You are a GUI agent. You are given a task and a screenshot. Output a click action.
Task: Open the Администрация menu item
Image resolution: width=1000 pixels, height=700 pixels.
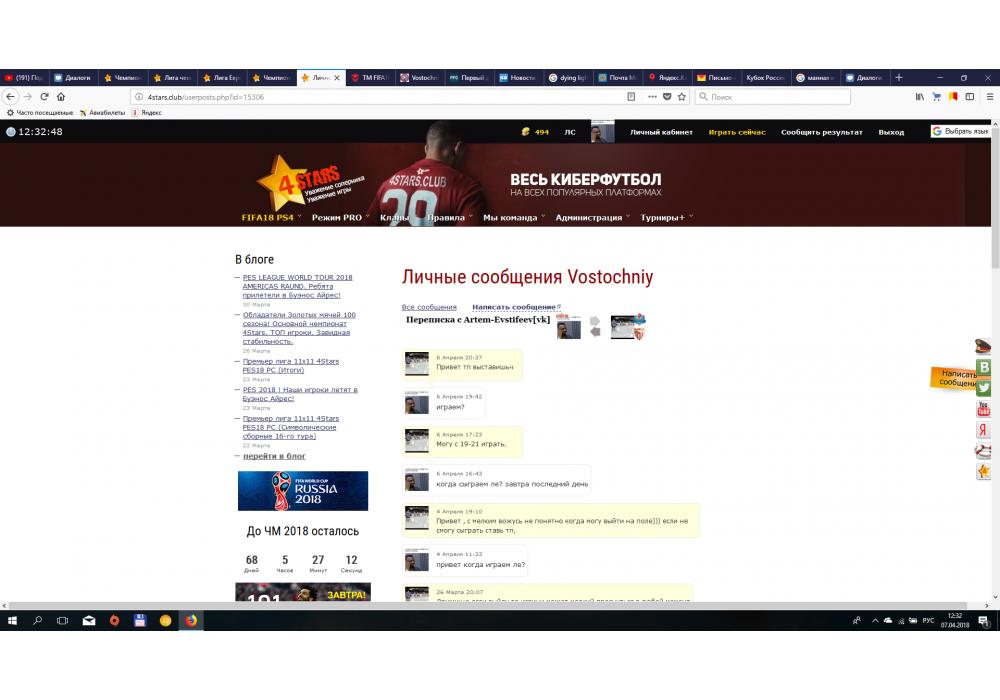click(589, 217)
